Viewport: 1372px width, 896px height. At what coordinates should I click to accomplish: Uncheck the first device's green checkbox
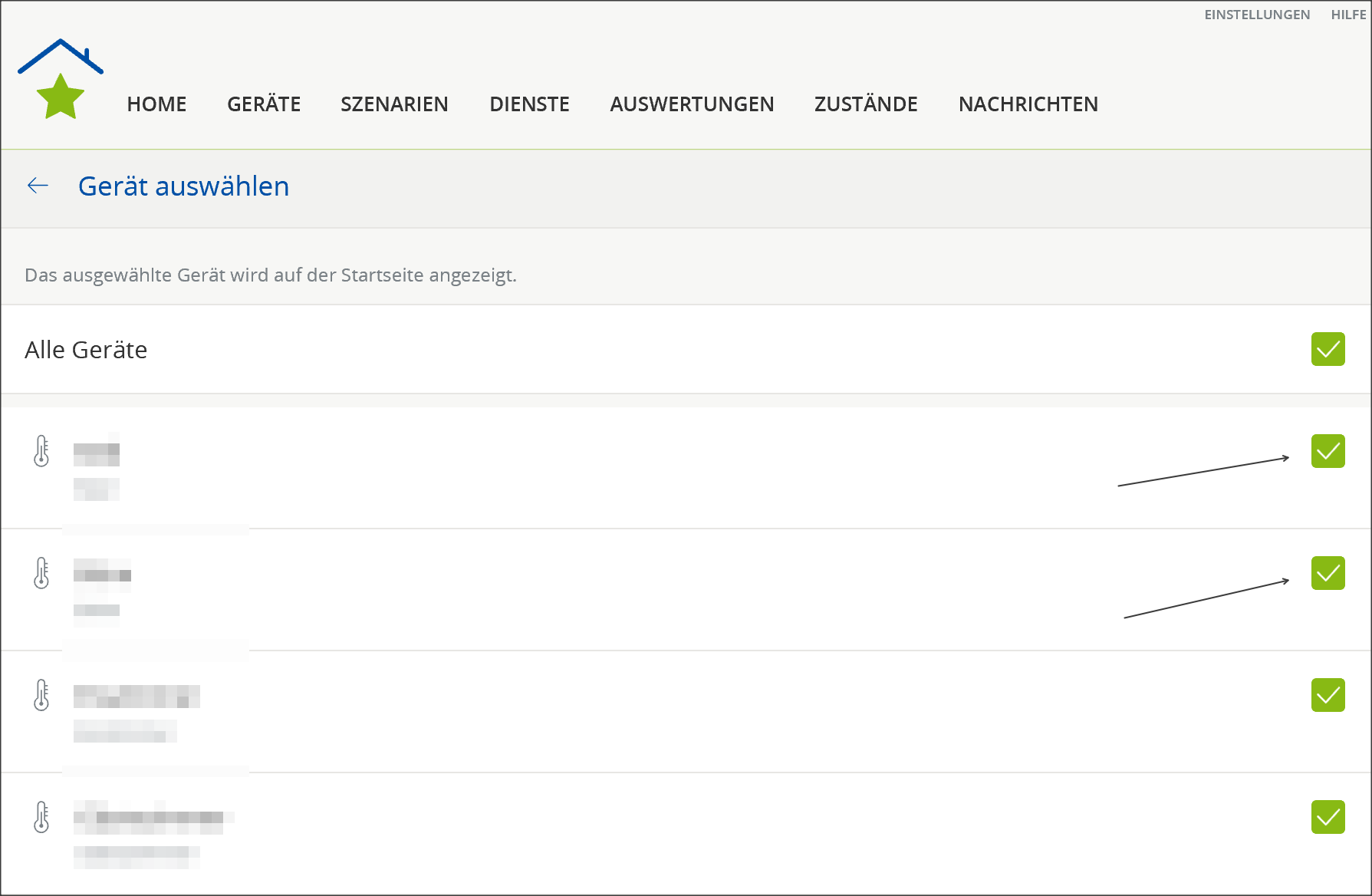[1328, 451]
